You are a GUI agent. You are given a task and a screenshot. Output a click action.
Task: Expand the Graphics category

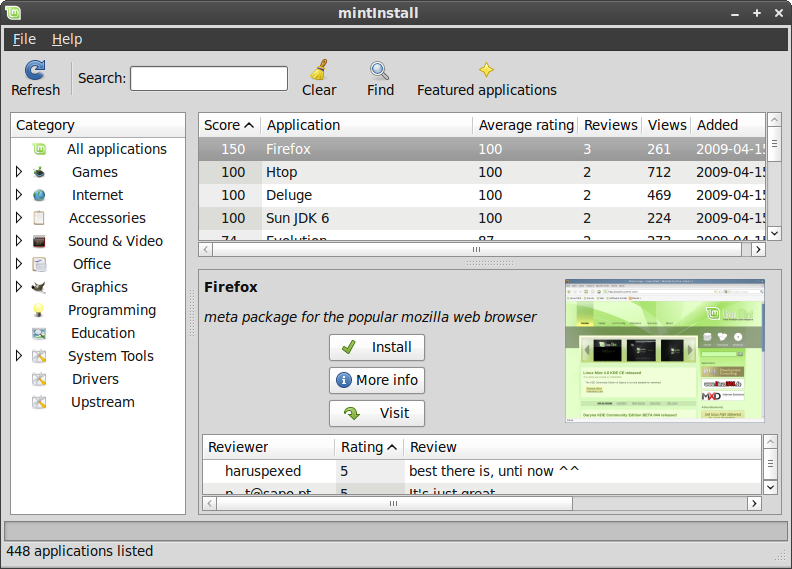pos(19,287)
